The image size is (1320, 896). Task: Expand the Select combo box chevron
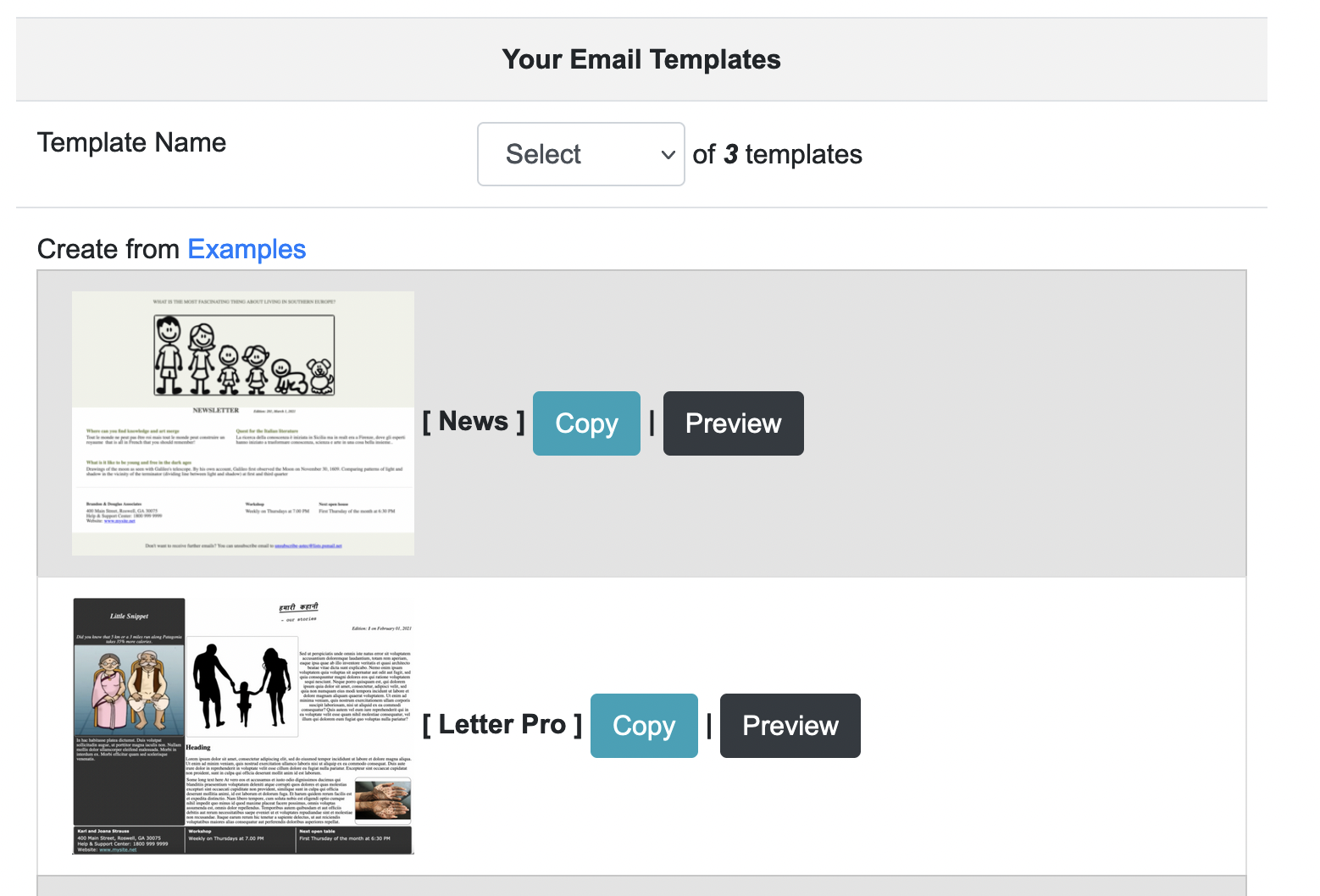pos(668,154)
